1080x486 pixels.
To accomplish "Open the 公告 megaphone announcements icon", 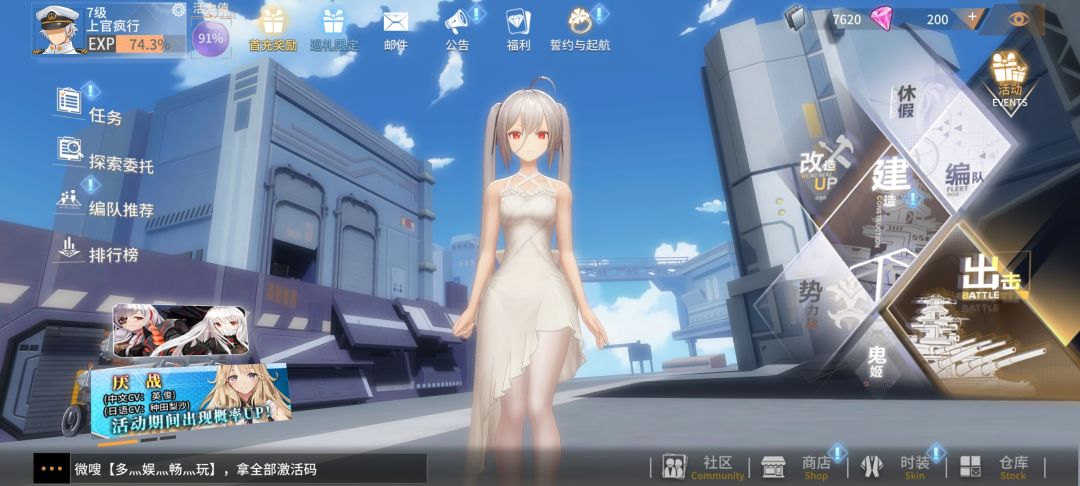I will (457, 22).
